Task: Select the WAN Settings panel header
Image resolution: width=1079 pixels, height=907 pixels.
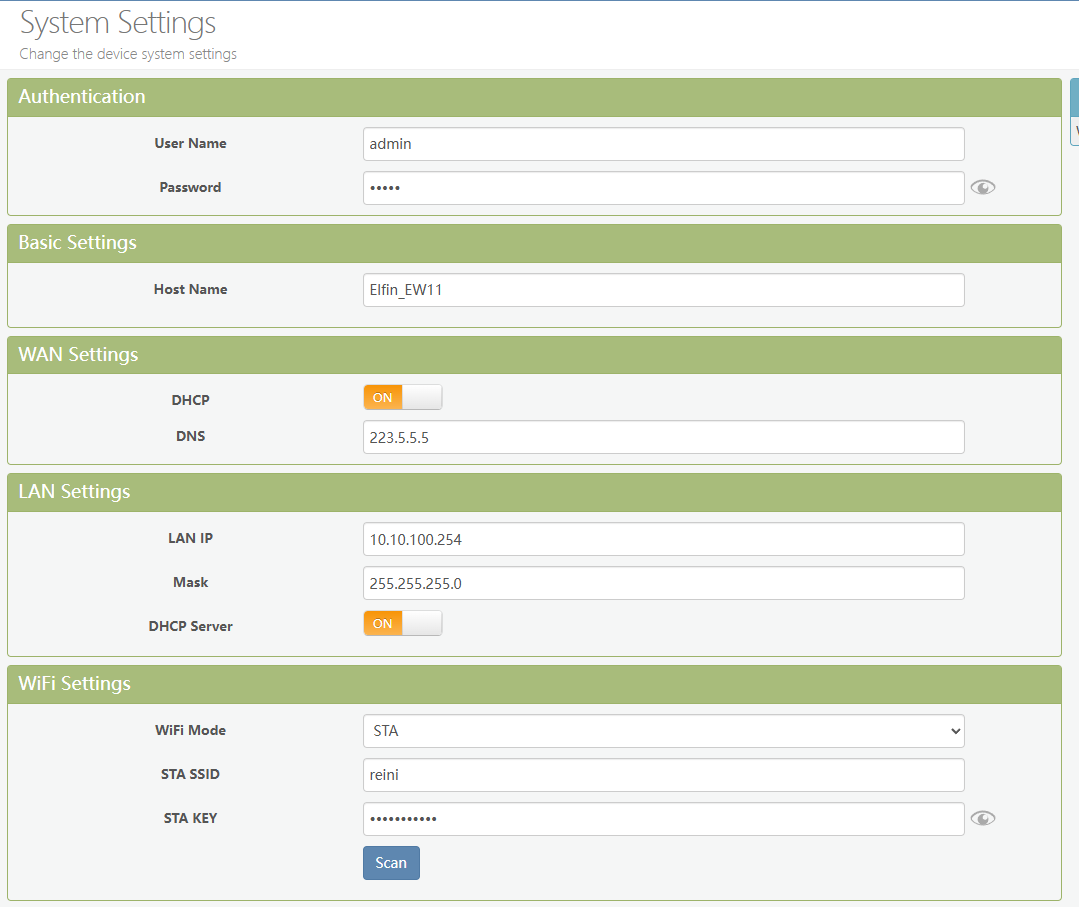Action: tap(78, 355)
